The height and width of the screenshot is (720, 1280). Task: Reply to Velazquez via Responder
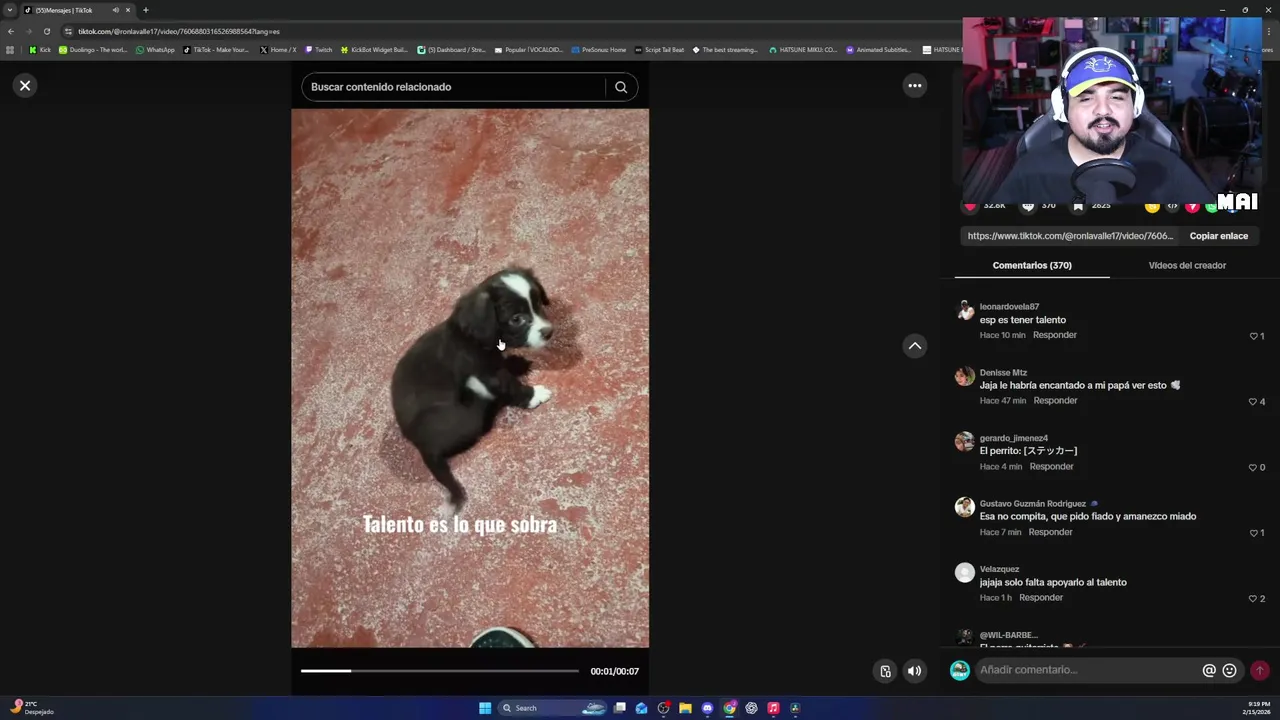tap(1041, 597)
